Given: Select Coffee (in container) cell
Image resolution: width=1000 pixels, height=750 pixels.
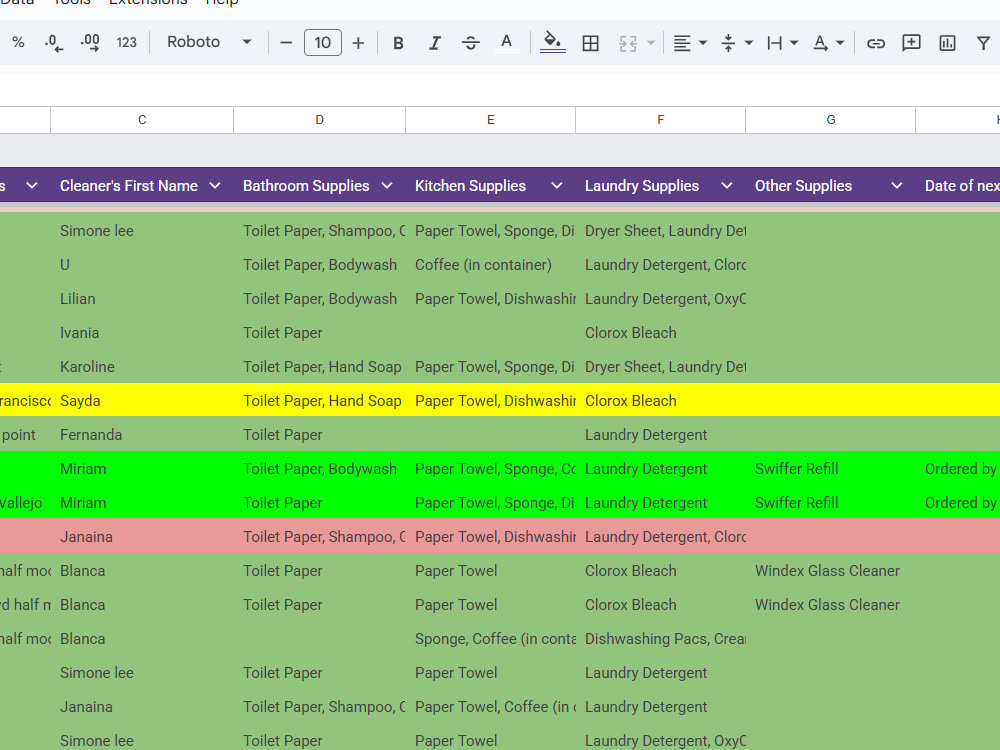Looking at the screenshot, I should 490,265.
